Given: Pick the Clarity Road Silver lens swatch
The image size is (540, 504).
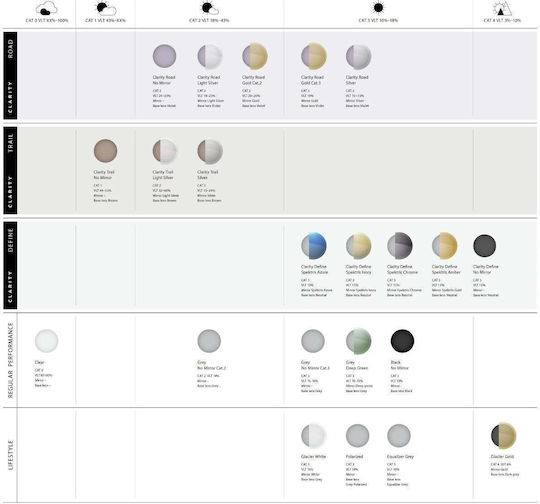Looking at the screenshot, I should click(x=358, y=56).
